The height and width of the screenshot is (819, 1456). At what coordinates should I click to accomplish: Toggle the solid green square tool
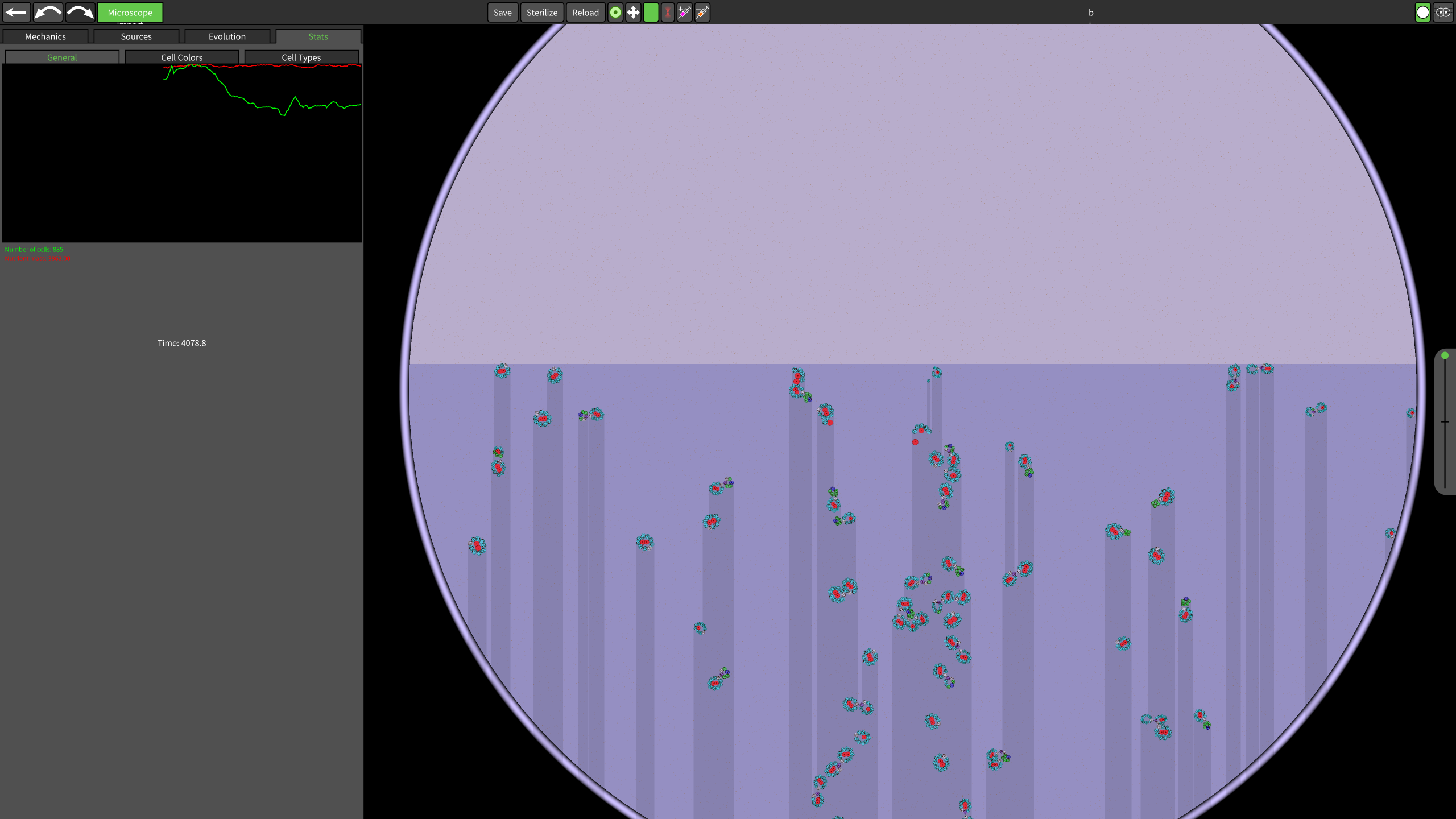click(x=651, y=12)
